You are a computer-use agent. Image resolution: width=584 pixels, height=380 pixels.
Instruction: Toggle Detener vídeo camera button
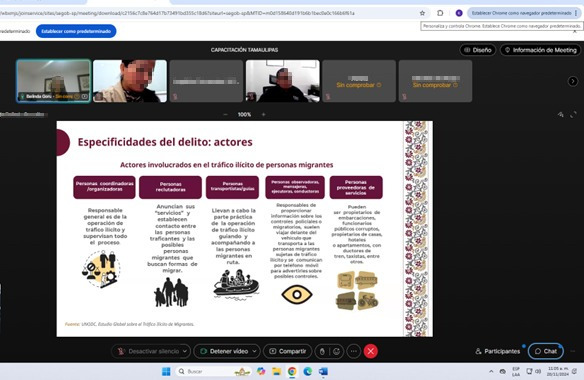(x=224, y=351)
